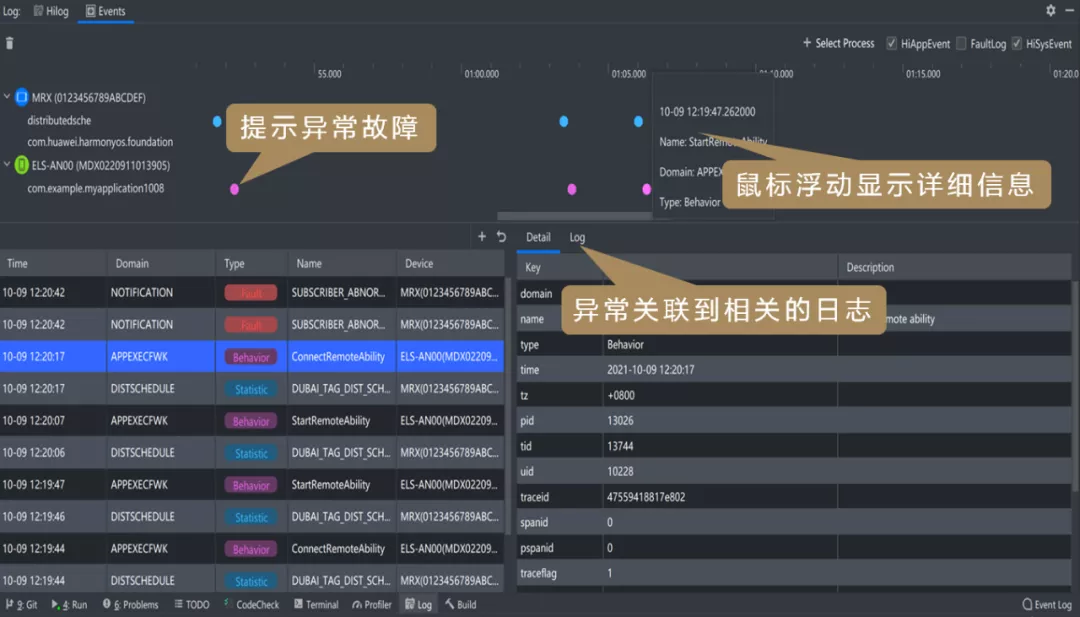
Task: Click first pink marker on com.example.myapplication1008 row
Action: point(234,189)
